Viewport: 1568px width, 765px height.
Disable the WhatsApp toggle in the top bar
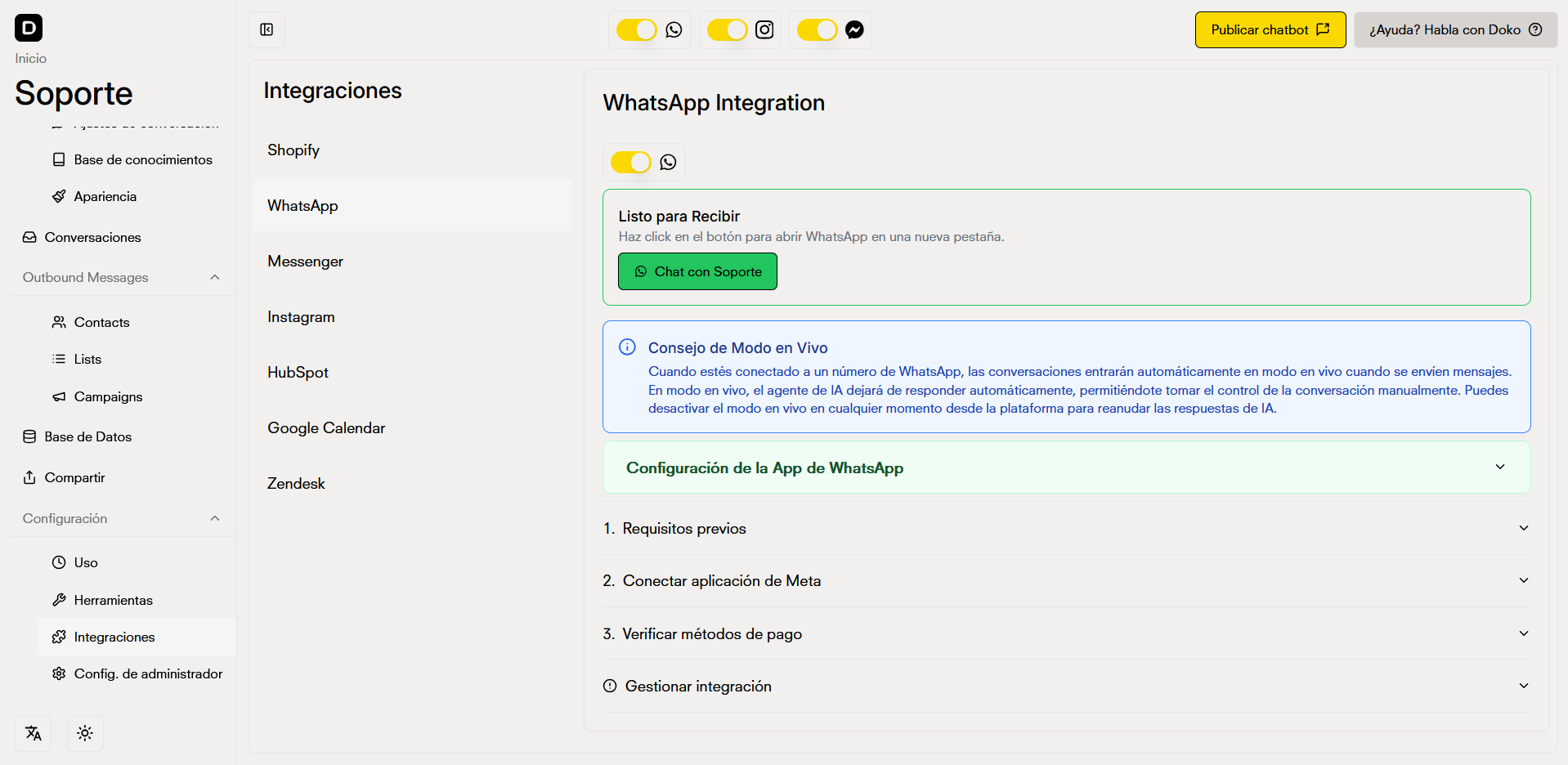637,29
